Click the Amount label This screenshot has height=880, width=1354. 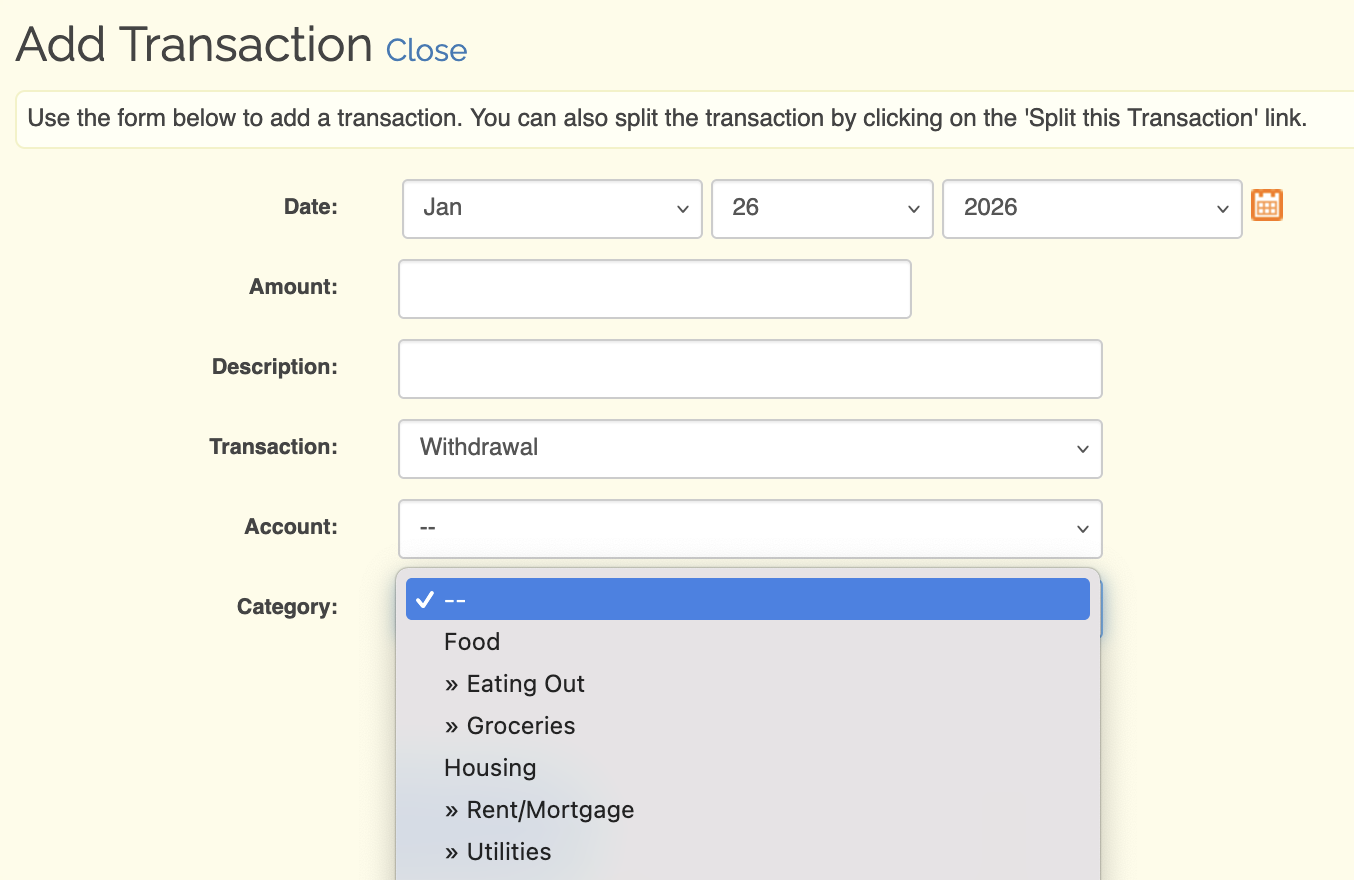point(293,287)
